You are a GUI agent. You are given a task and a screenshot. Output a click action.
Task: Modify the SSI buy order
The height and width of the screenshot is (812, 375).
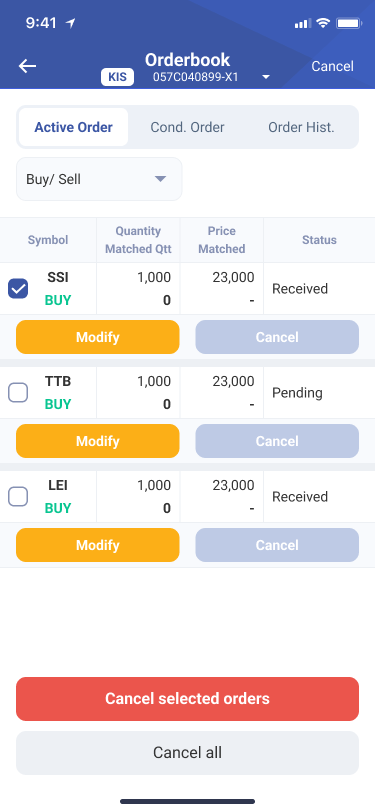coord(98,337)
